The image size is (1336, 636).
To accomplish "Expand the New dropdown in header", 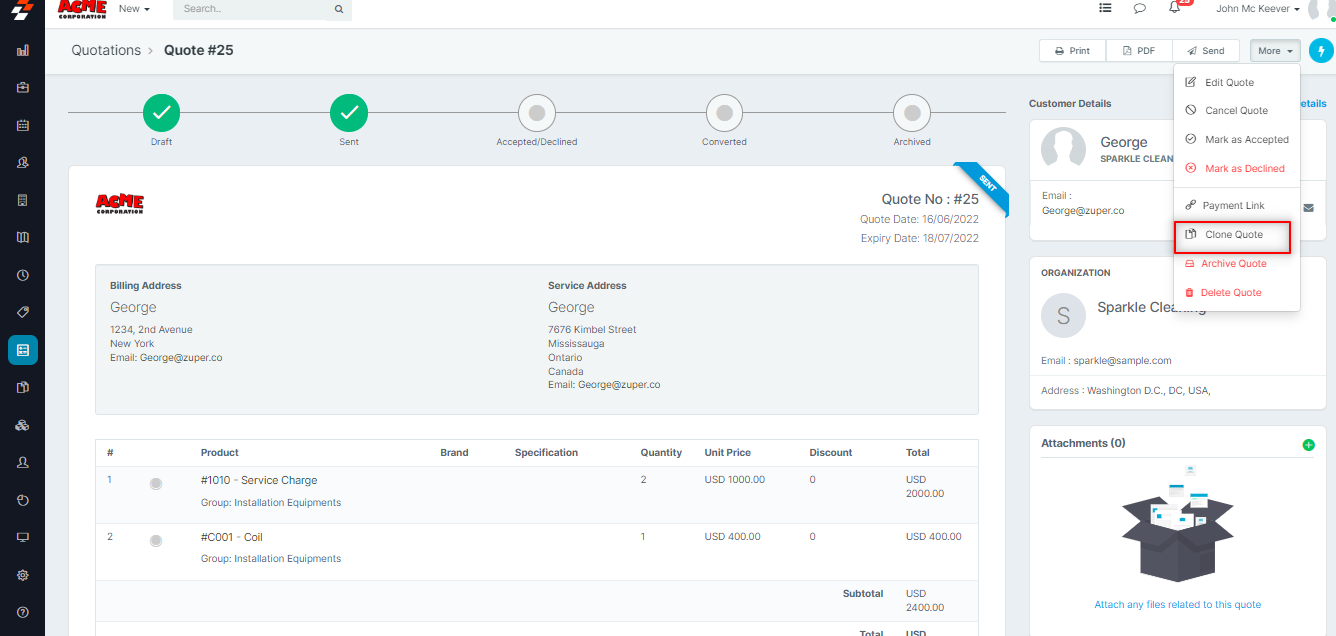I will (x=134, y=9).
